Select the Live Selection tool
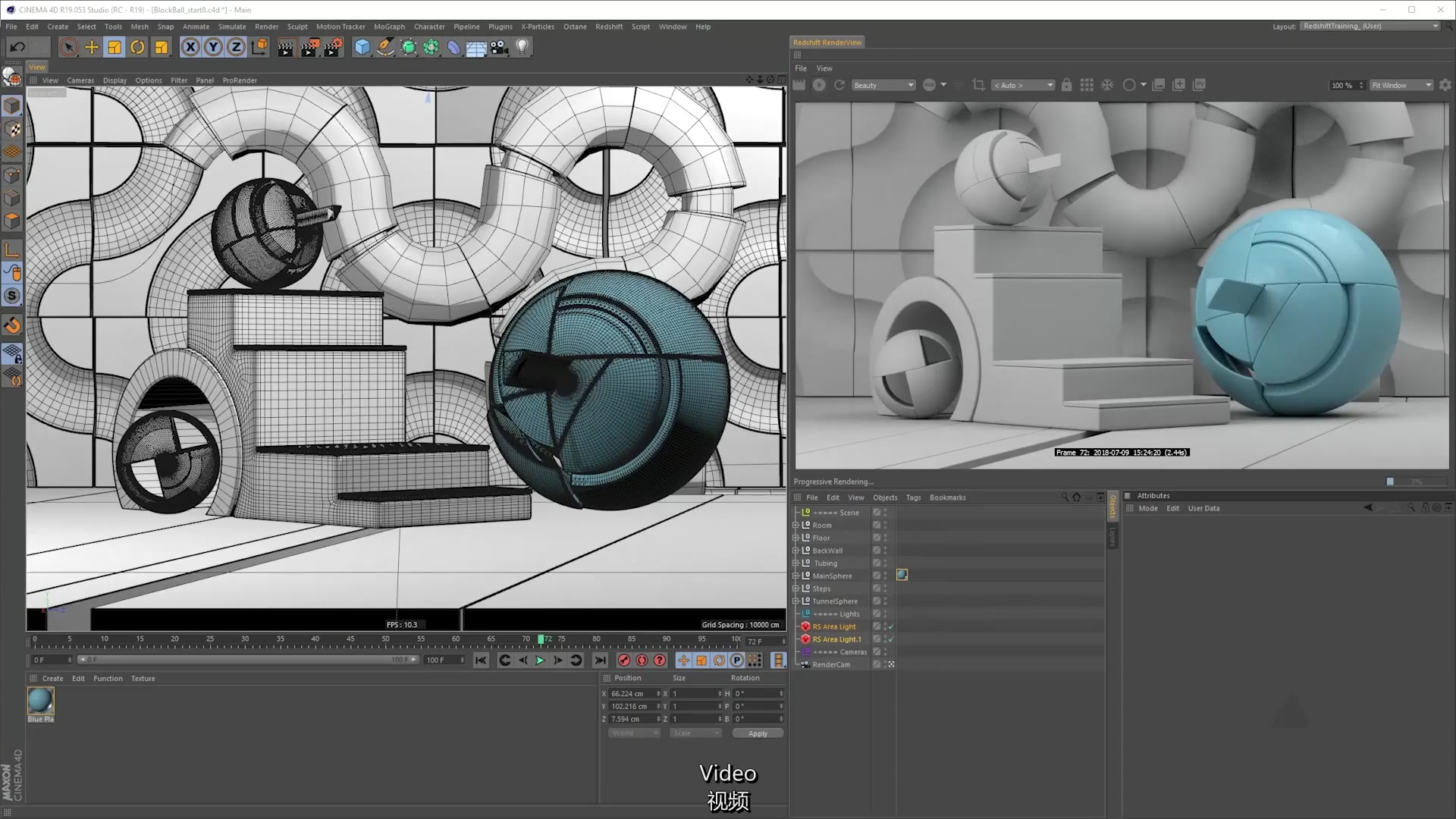This screenshot has height=819, width=1456. pyautogui.click(x=68, y=47)
